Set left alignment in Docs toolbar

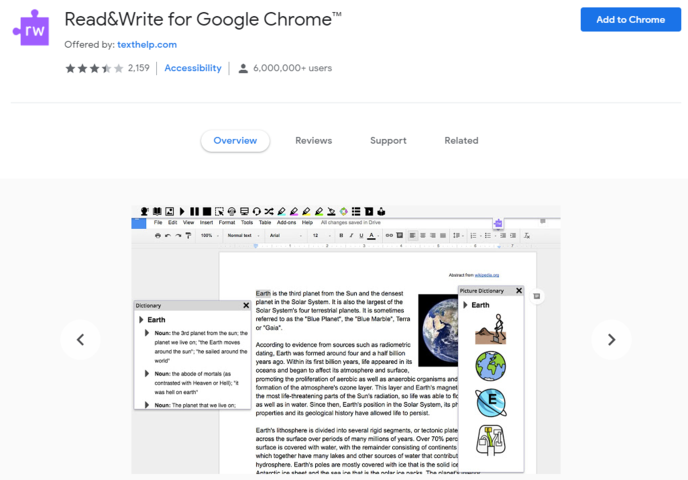pyautogui.click(x=412, y=236)
